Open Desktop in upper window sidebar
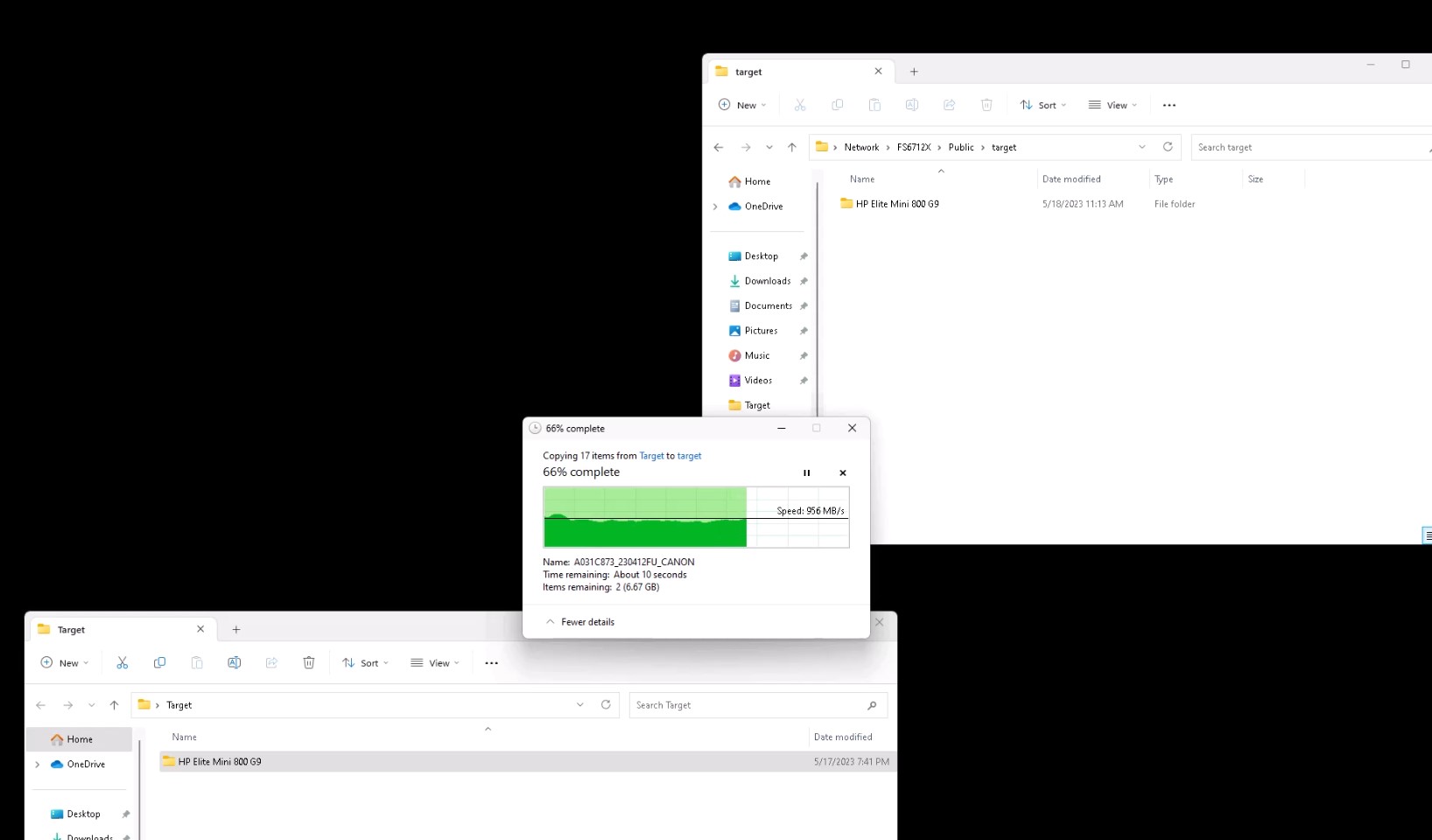Image resolution: width=1432 pixels, height=840 pixels. [x=762, y=256]
